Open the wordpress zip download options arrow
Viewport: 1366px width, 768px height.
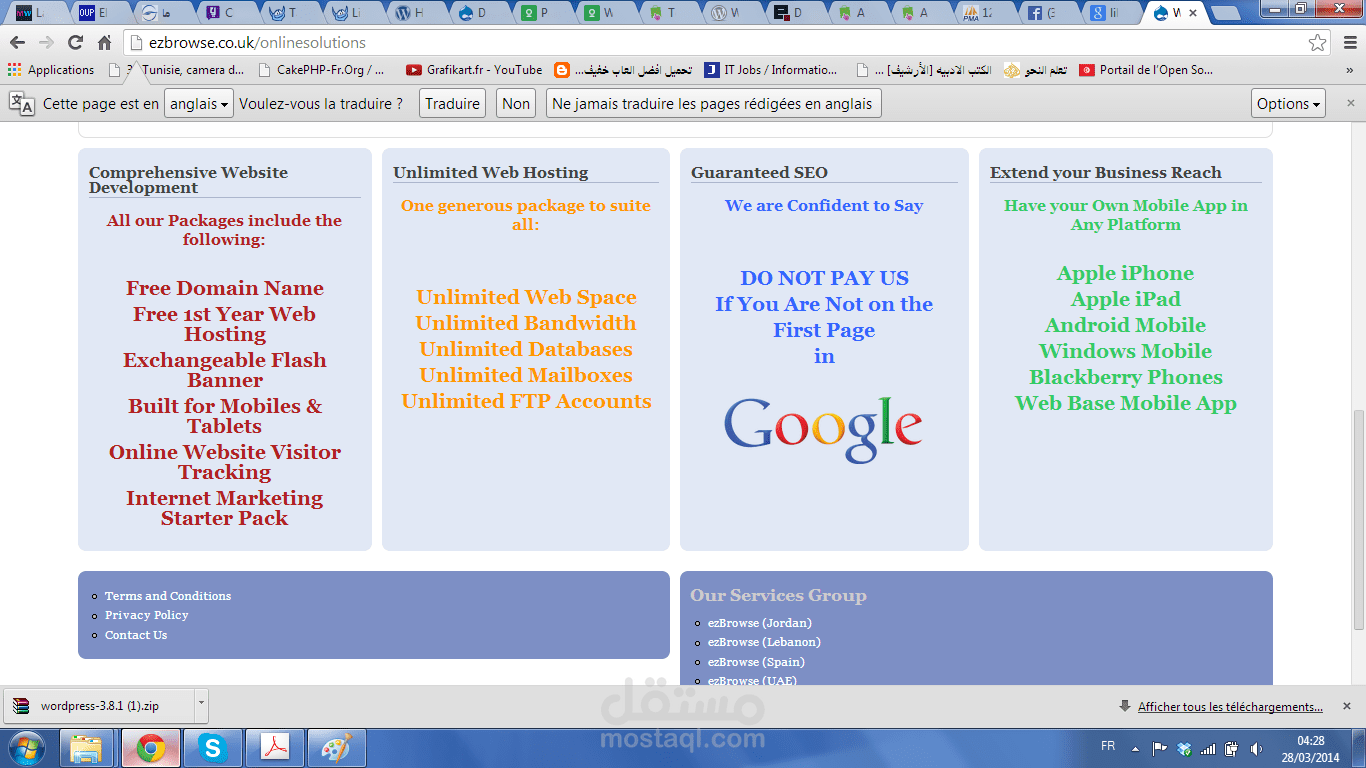tap(201, 704)
